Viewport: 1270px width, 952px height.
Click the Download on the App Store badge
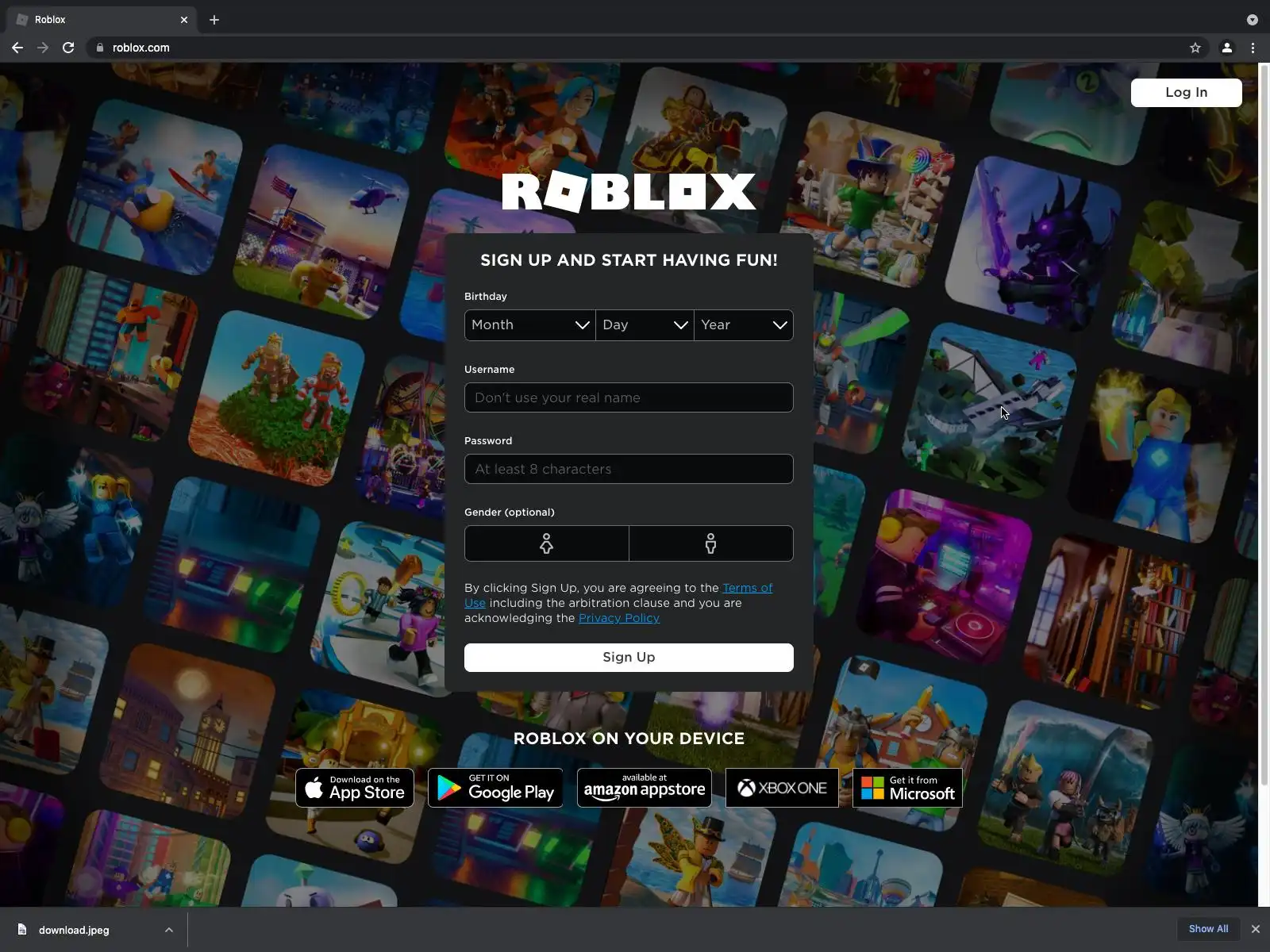tap(355, 788)
